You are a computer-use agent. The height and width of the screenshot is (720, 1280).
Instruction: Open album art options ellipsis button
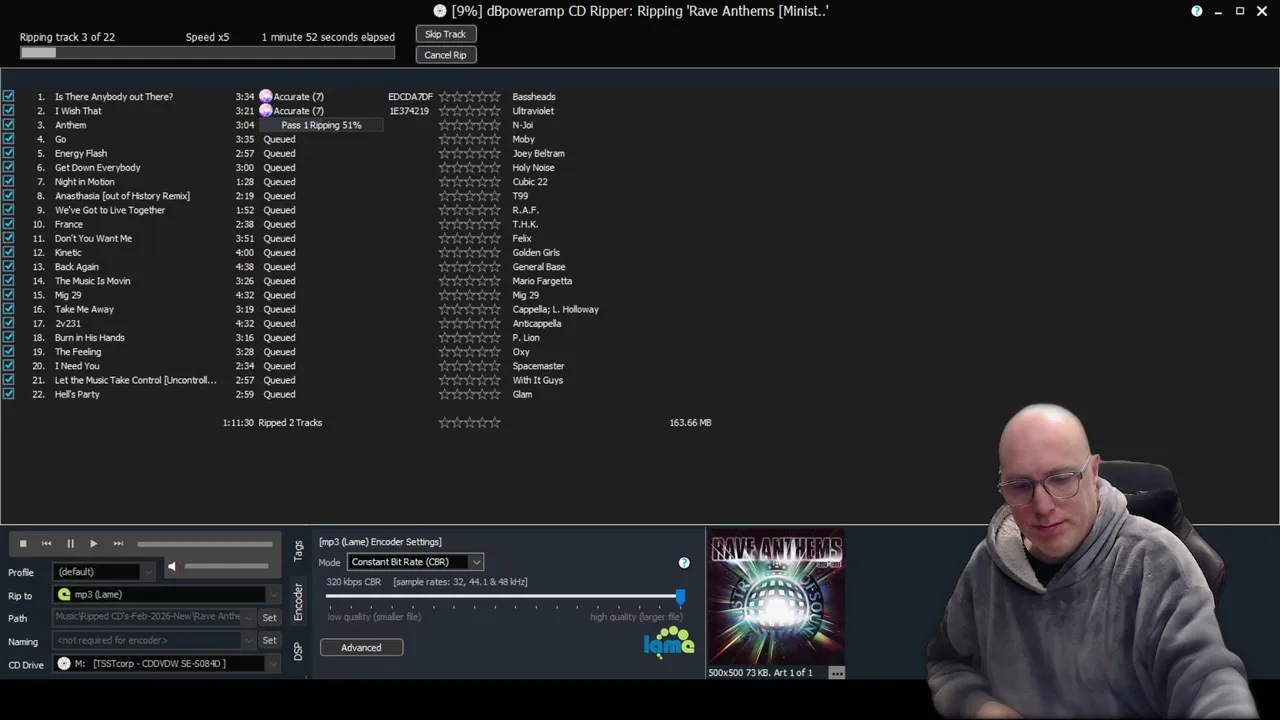[837, 673]
